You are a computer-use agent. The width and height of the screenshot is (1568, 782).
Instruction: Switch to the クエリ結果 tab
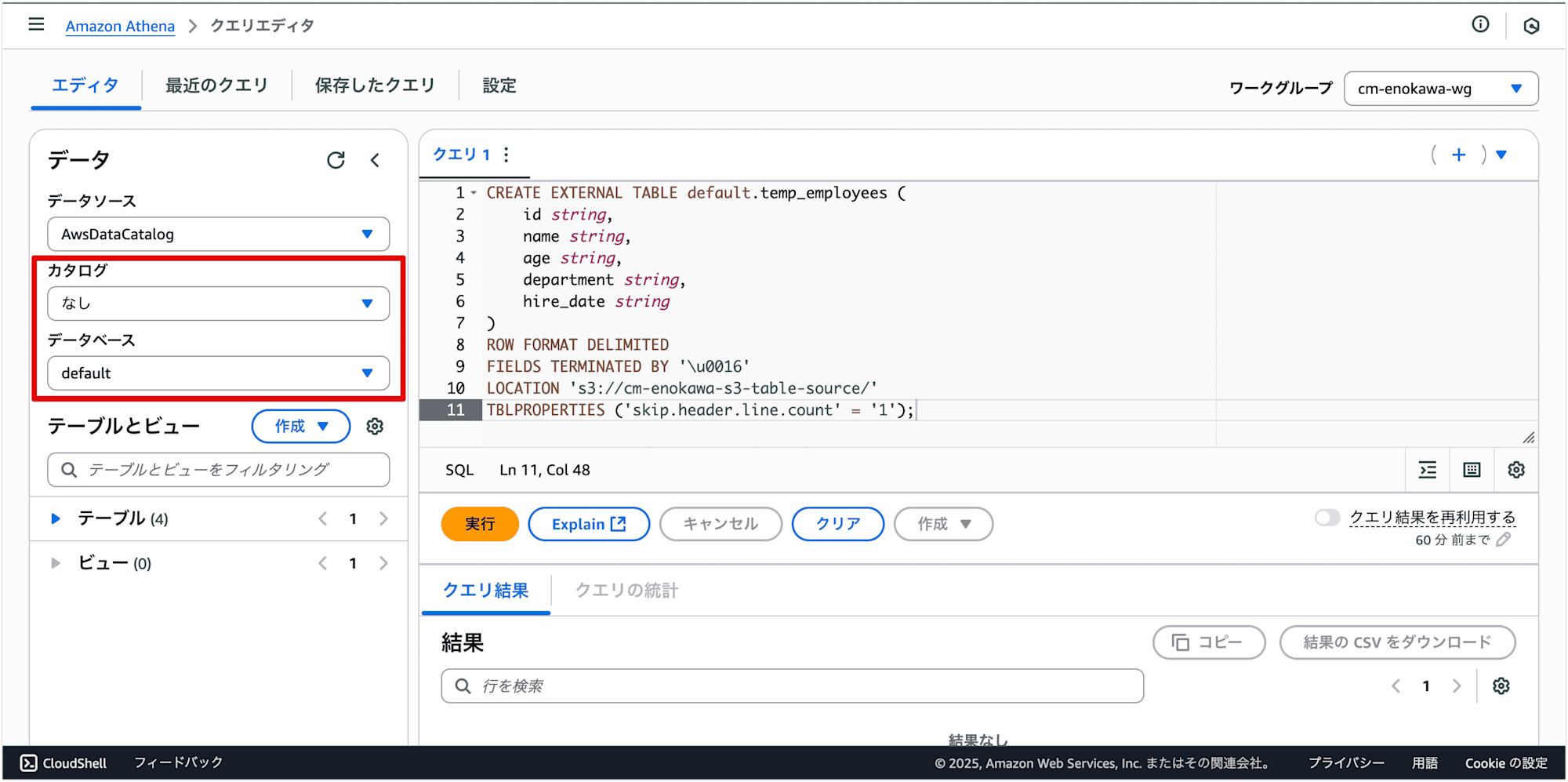[486, 591]
